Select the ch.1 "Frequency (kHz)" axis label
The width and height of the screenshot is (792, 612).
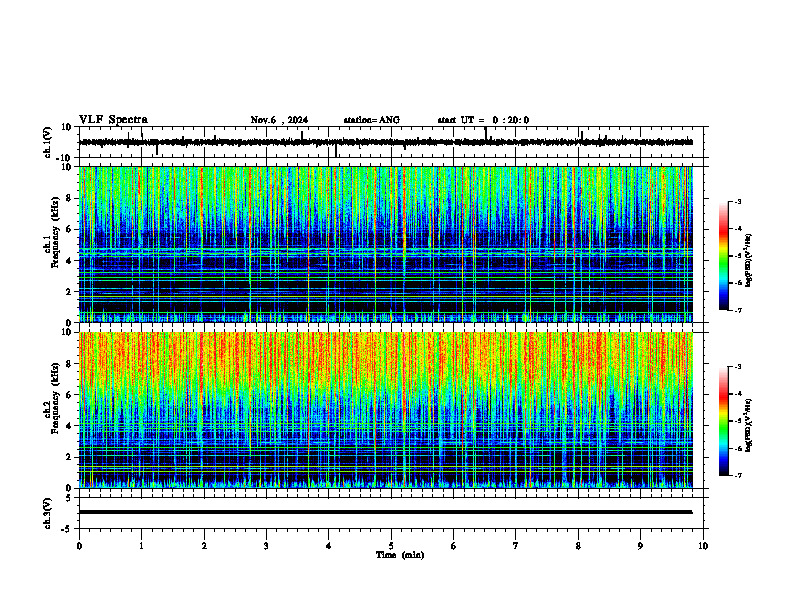[x=55, y=232]
